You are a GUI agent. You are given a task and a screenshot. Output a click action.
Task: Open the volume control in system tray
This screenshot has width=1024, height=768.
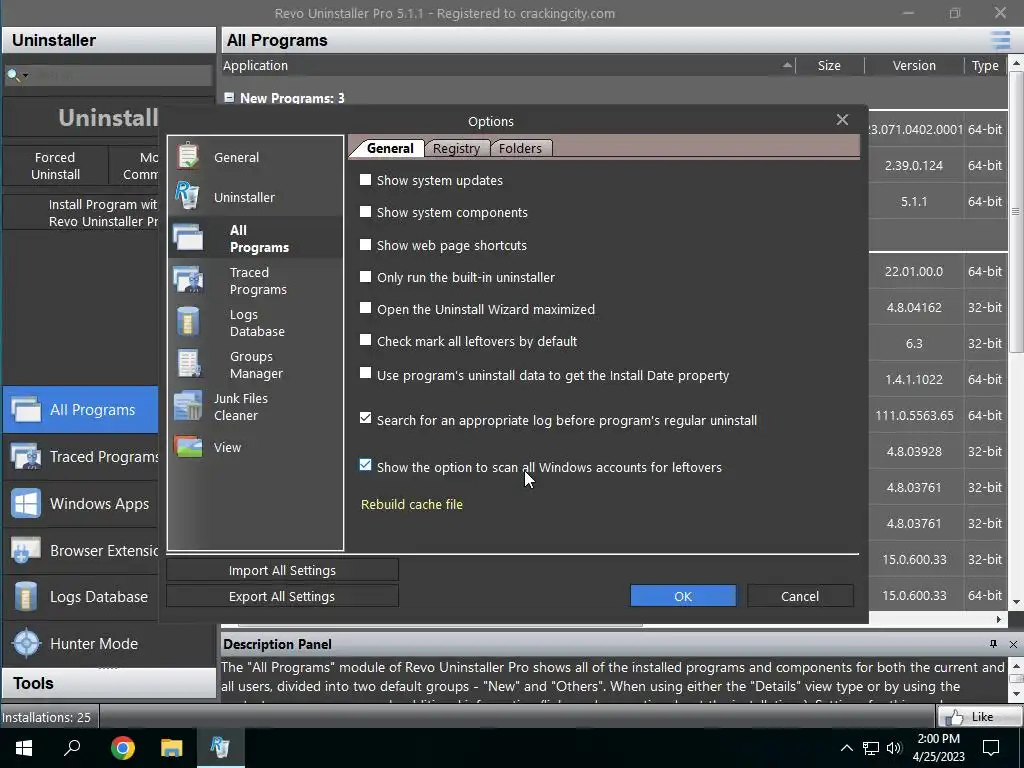(x=894, y=748)
